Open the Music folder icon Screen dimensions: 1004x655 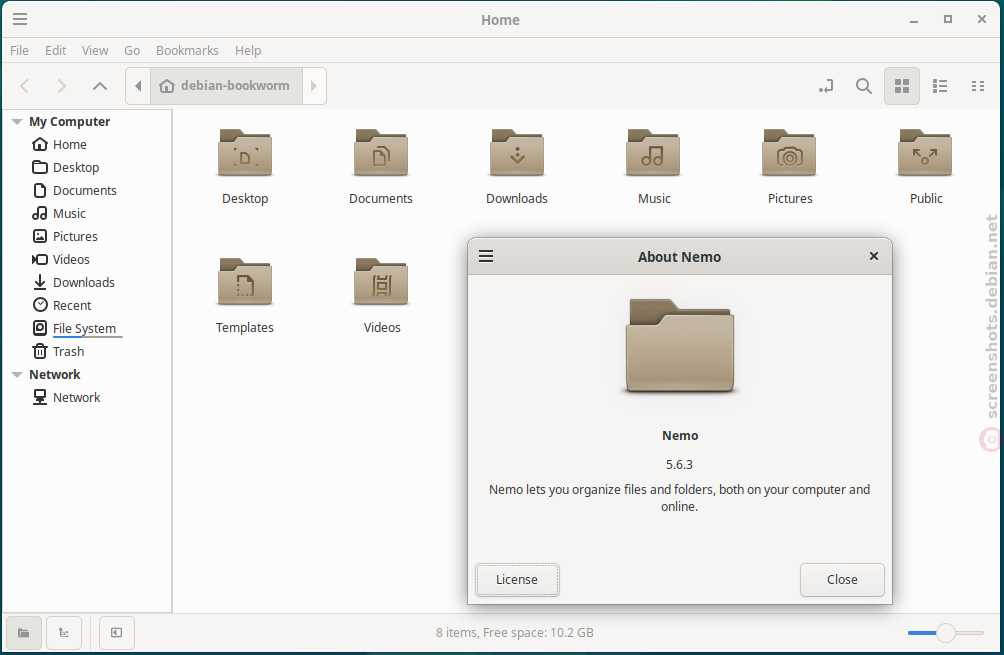(x=653, y=154)
